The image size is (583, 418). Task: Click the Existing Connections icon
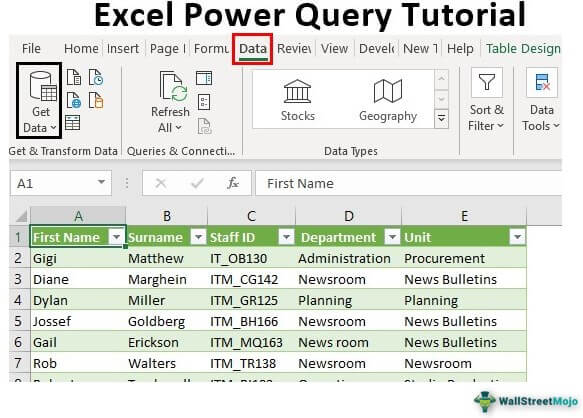(96, 100)
